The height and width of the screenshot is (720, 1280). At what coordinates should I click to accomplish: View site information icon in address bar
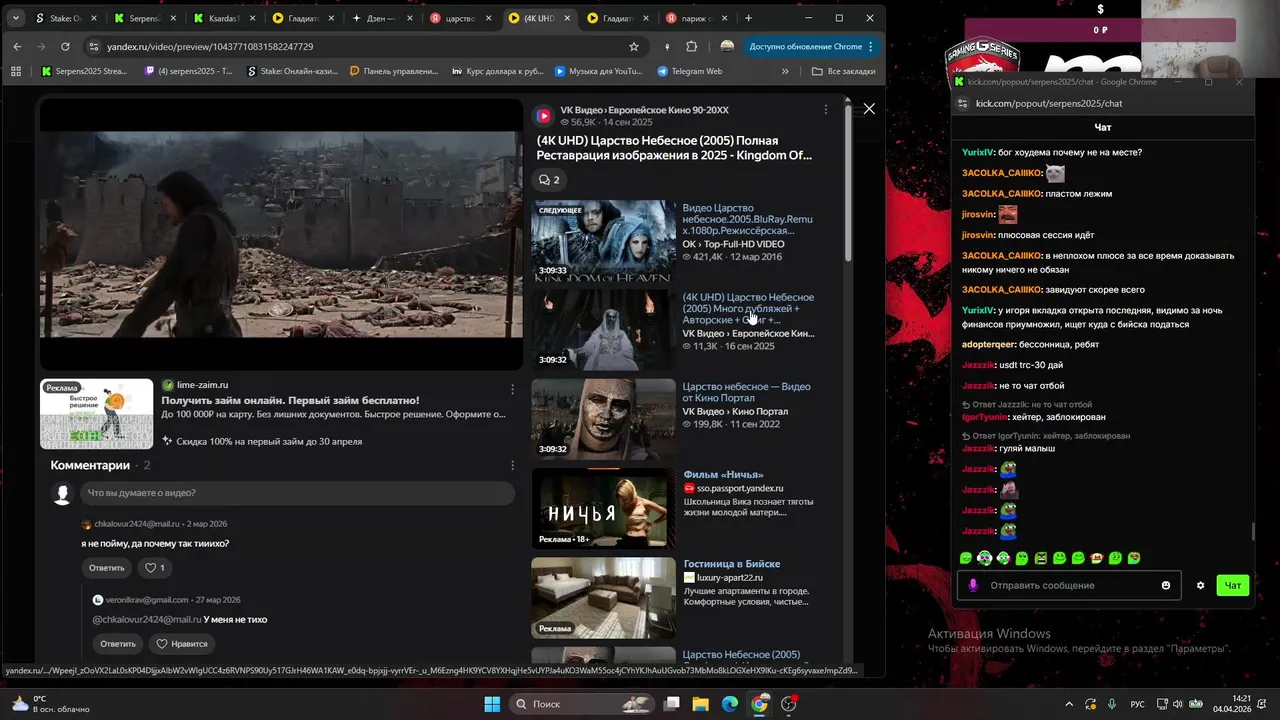coord(94,47)
